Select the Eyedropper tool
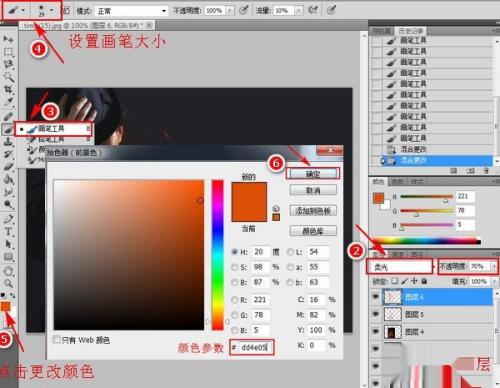This screenshot has height=388, width=500. pyautogui.click(x=8, y=102)
